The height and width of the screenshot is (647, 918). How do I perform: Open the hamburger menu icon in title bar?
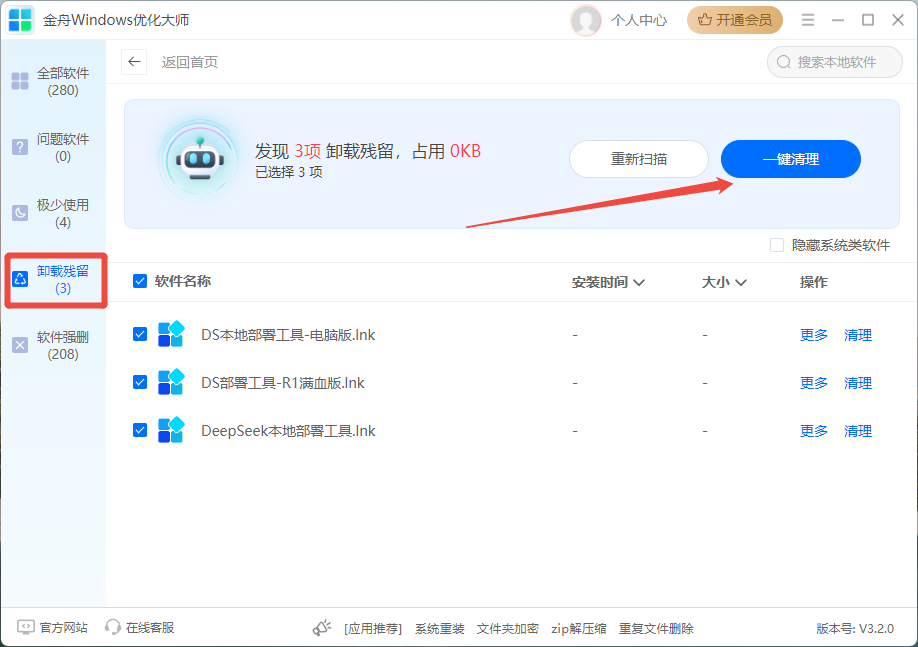tap(808, 20)
